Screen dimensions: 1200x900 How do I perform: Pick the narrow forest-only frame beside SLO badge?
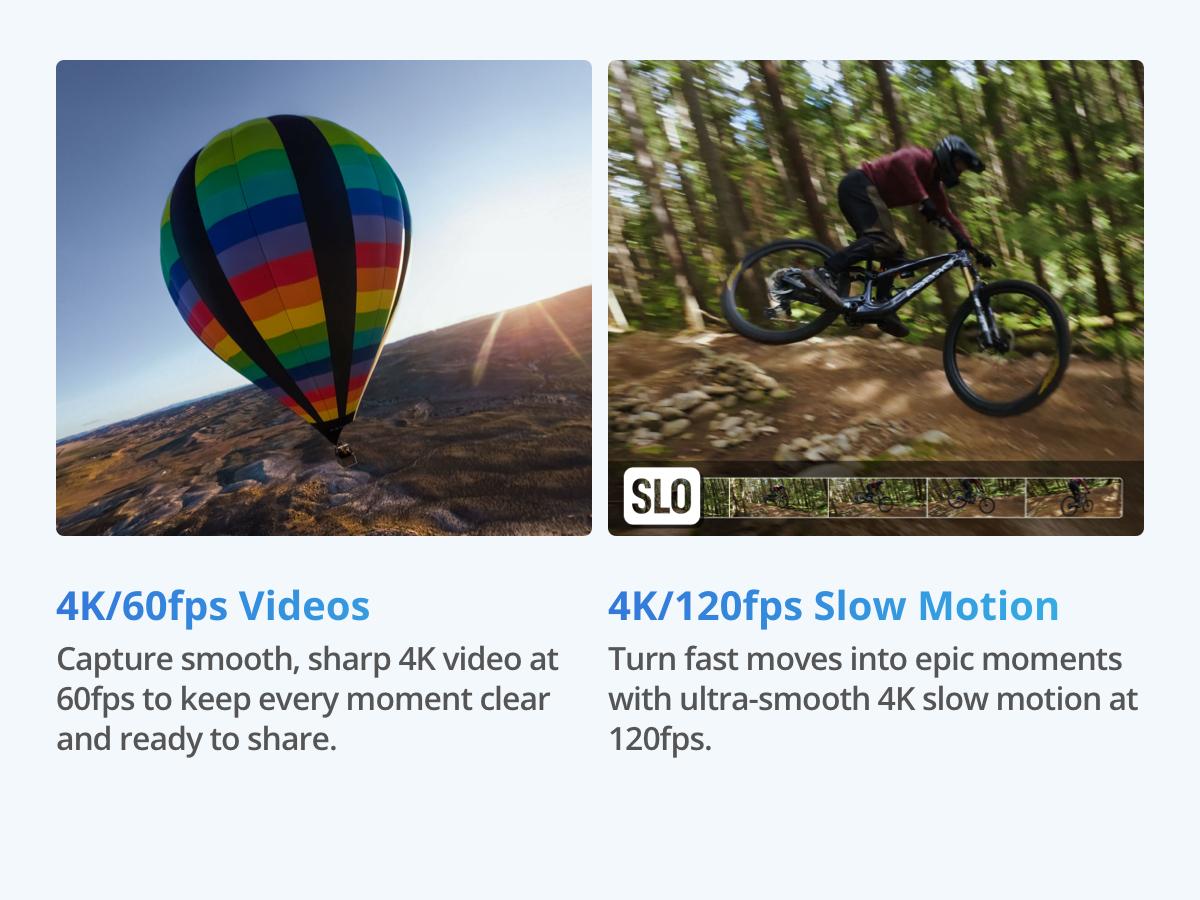pyautogui.click(x=717, y=497)
